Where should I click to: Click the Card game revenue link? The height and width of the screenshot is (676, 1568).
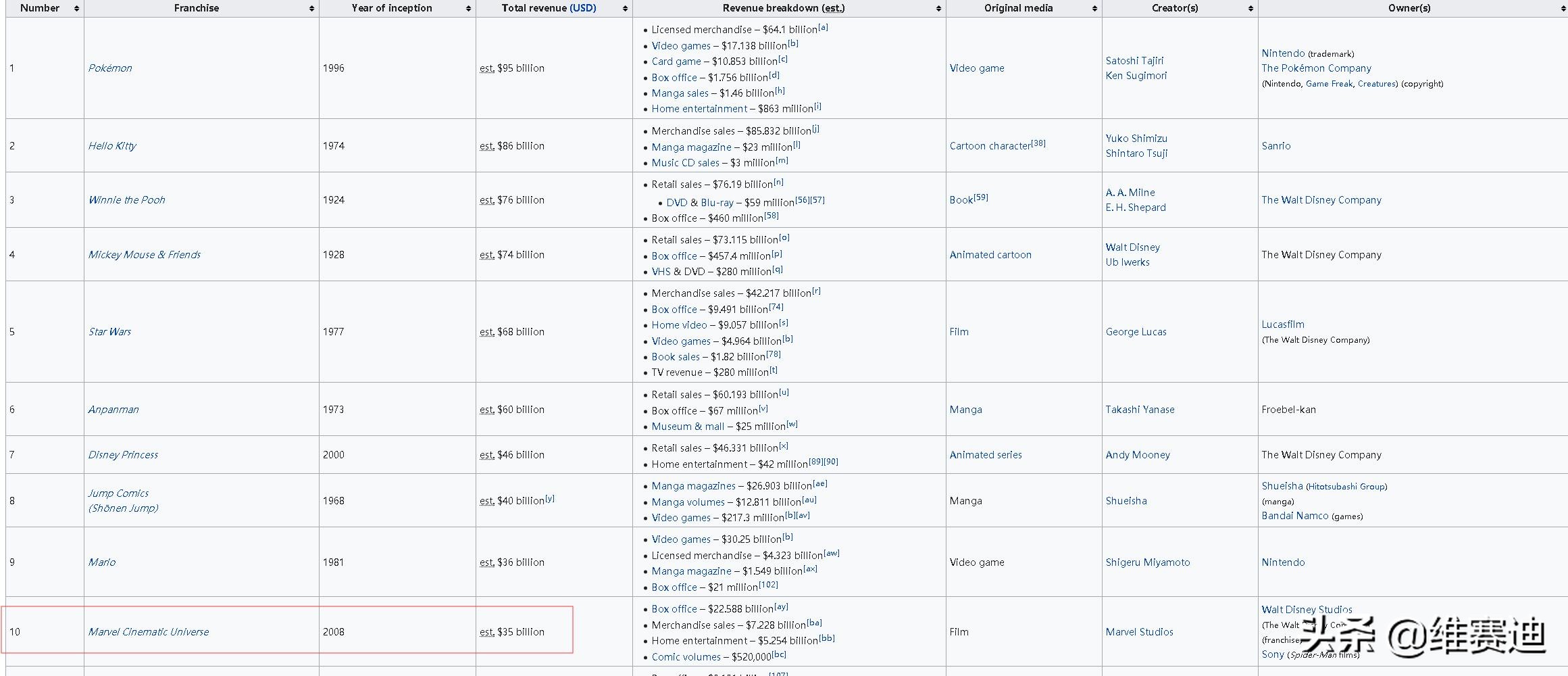point(676,62)
